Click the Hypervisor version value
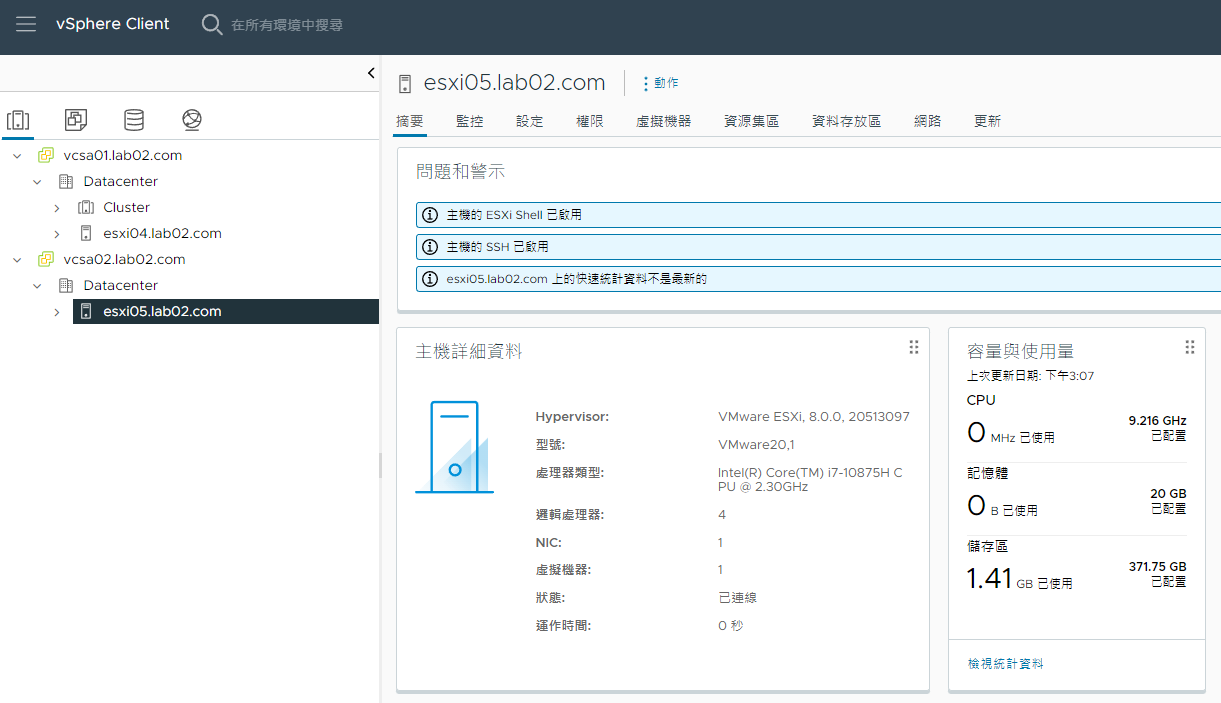Screen dimensions: 1221x703 click(814, 417)
